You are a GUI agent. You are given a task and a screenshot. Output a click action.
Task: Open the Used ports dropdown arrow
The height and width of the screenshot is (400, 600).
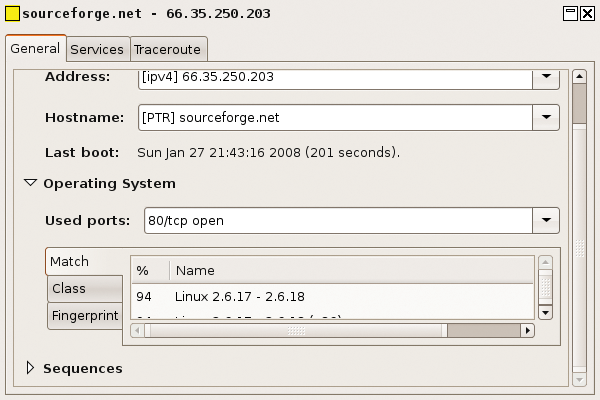click(546, 220)
